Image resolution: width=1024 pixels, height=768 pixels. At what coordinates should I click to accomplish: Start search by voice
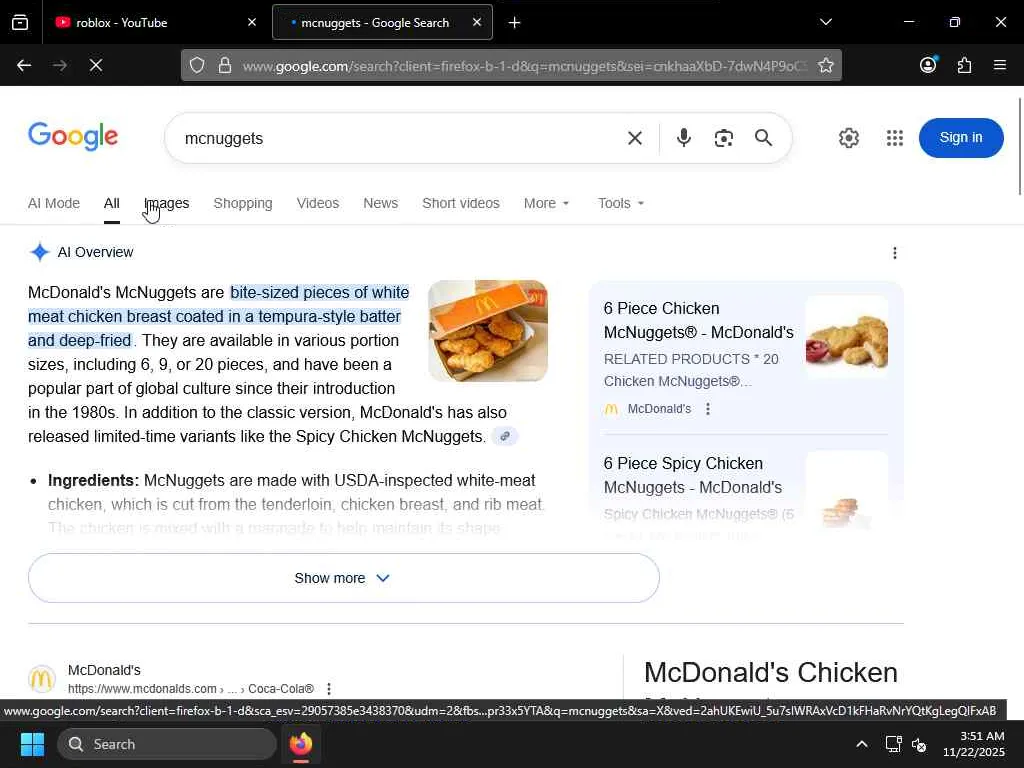[684, 138]
